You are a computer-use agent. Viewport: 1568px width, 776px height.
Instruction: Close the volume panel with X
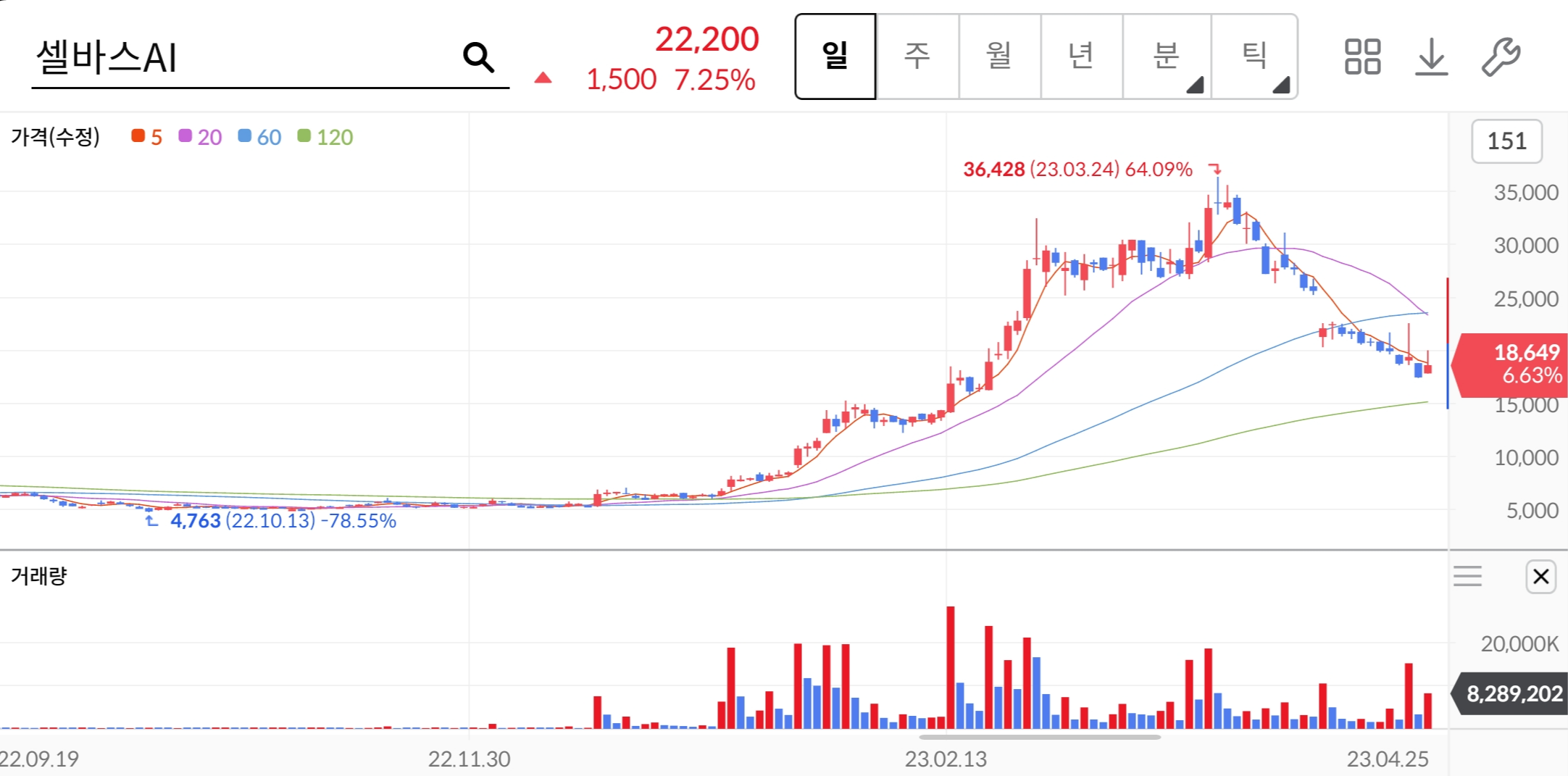coord(1540,577)
